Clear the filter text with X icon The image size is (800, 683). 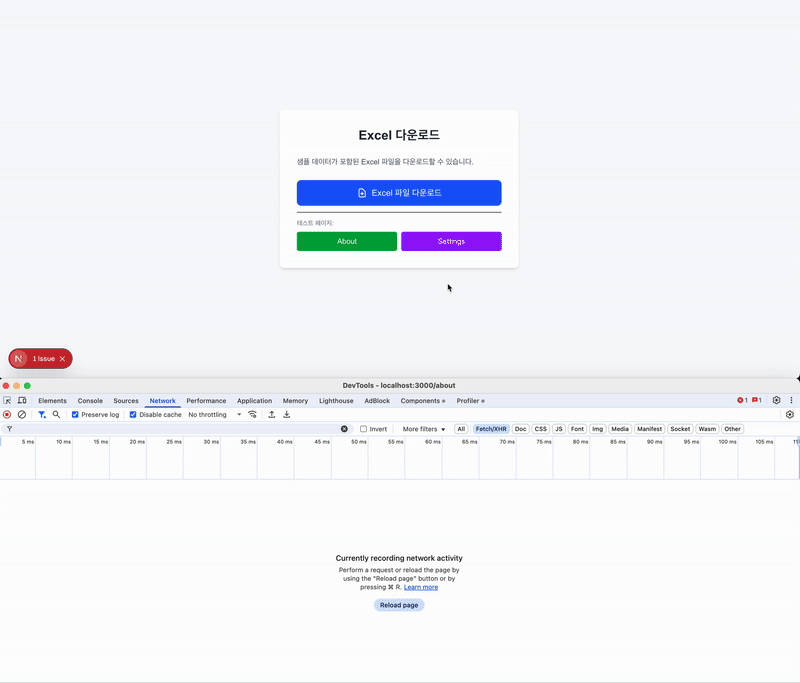click(344, 429)
